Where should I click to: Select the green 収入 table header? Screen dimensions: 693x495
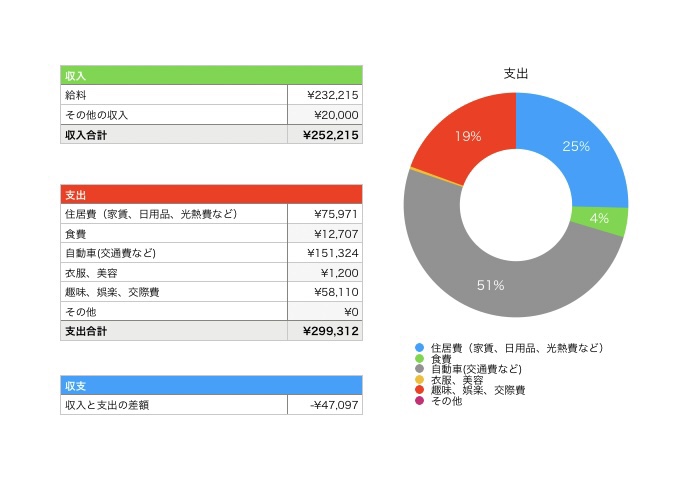click(x=211, y=75)
